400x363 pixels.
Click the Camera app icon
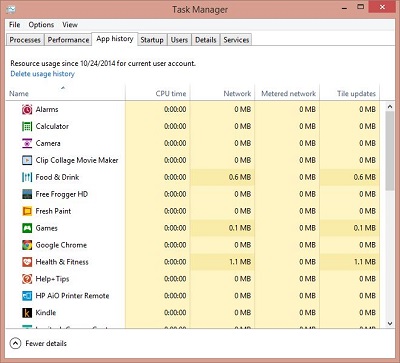pos(27,143)
